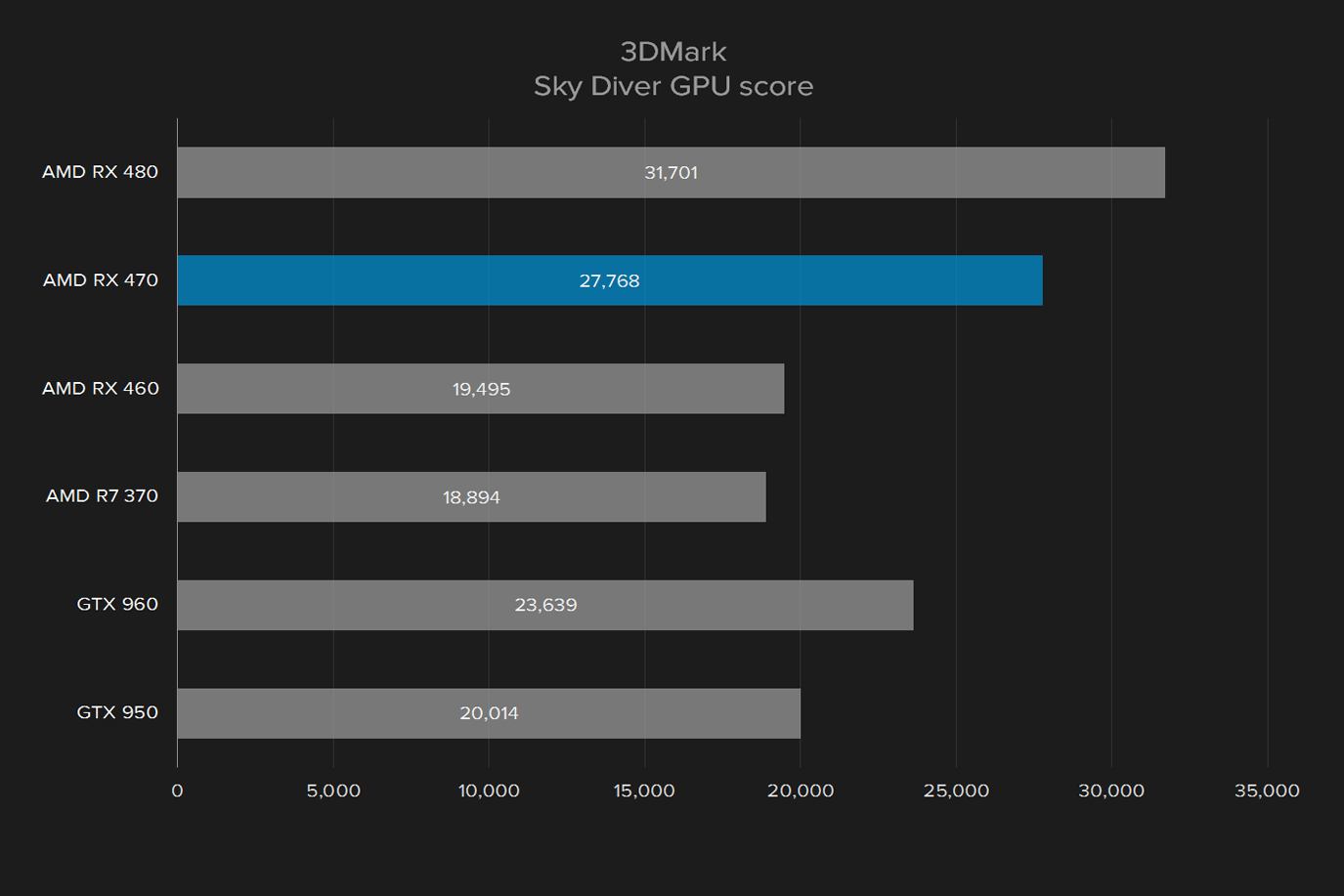
Task: Click the 20,000 axis tick label
Action: click(801, 790)
